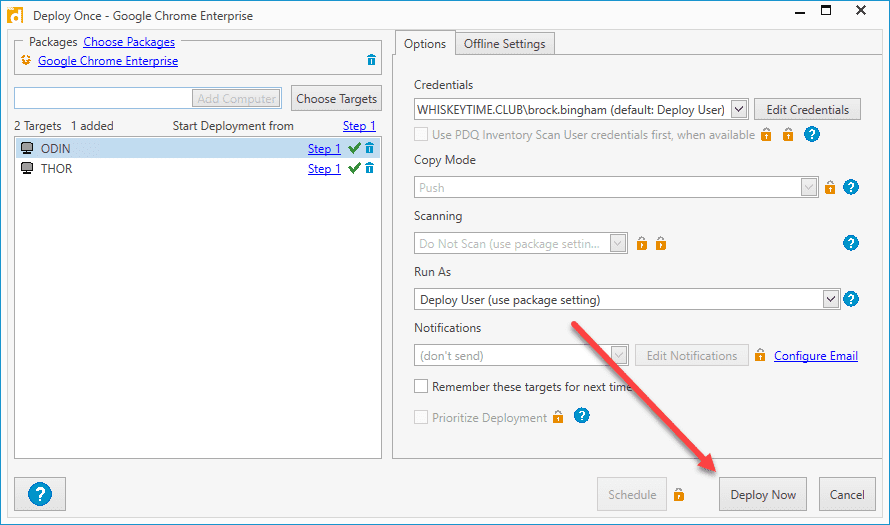Select the Options tab
This screenshot has width=890, height=525.
coord(425,43)
